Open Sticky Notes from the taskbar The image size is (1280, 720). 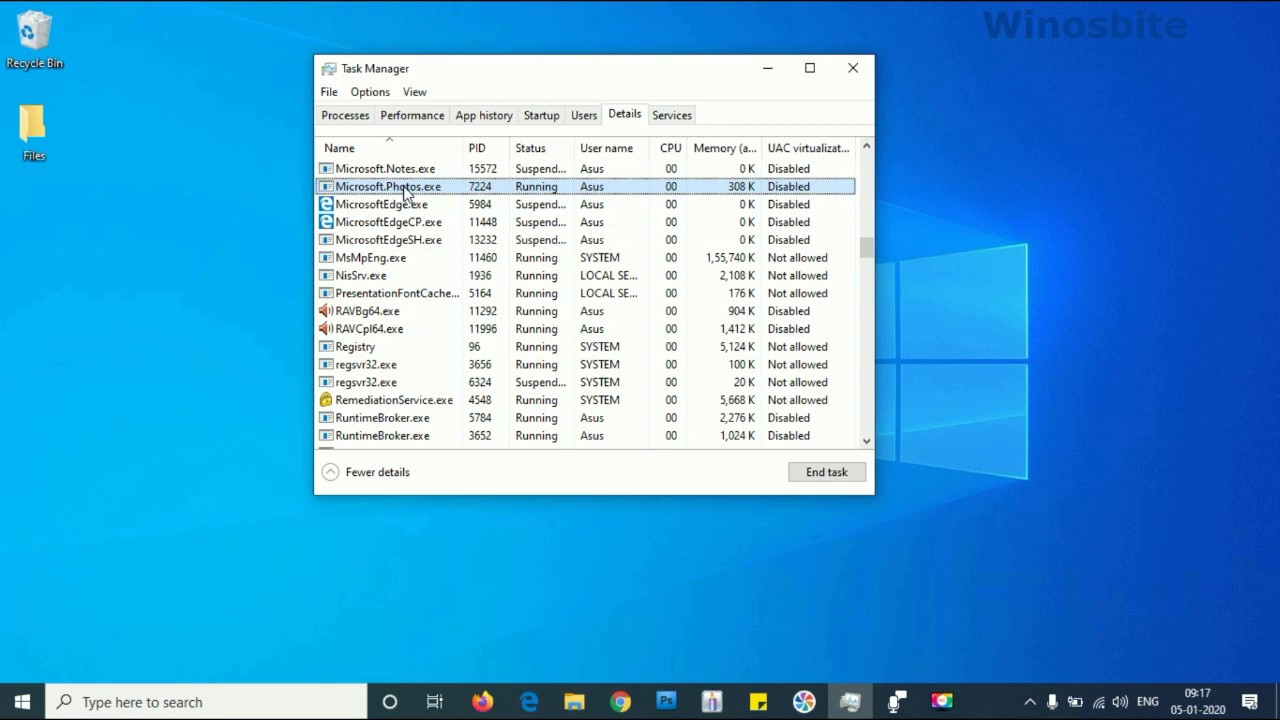tap(758, 702)
